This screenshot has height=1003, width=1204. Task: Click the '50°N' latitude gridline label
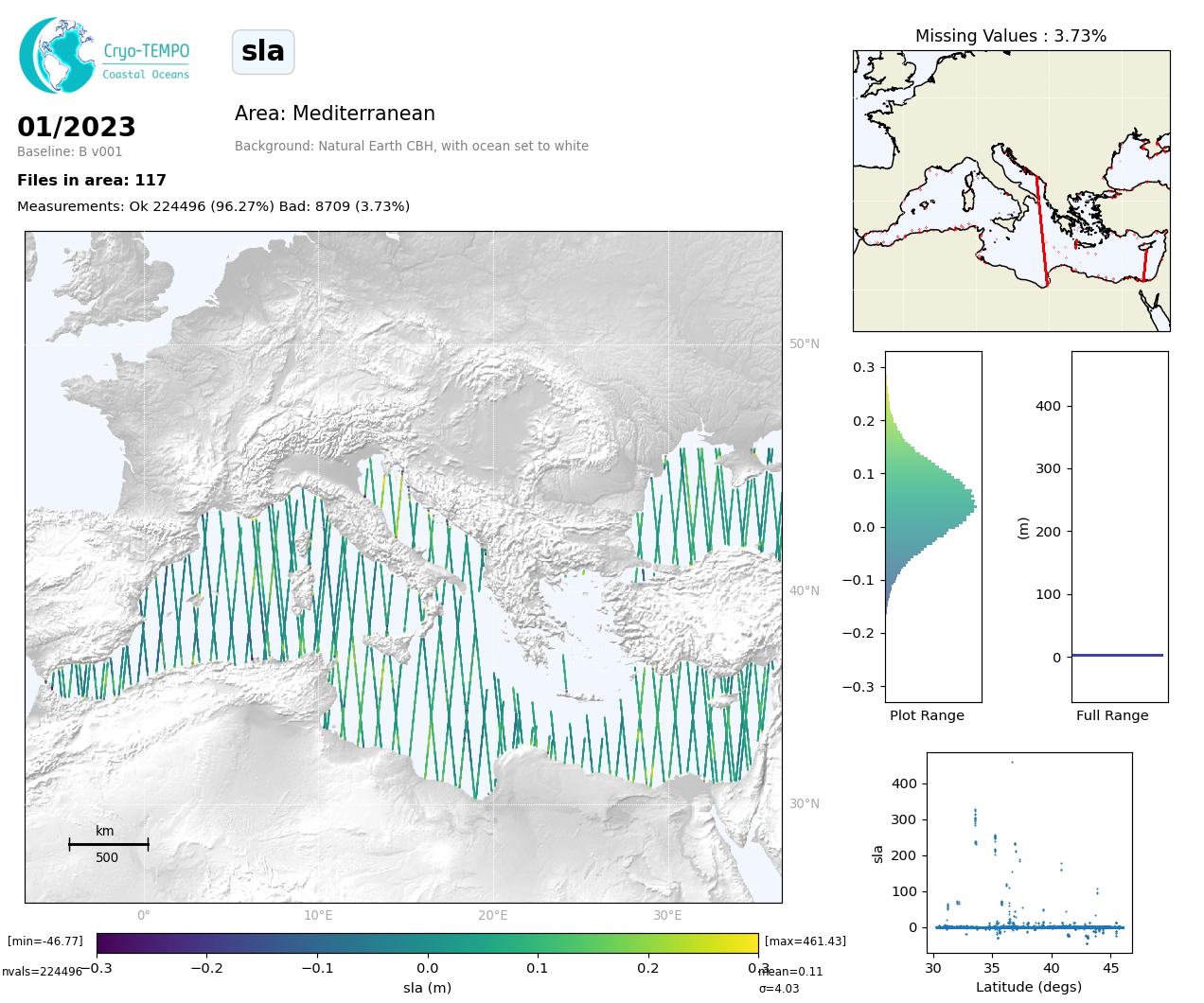coord(805,343)
